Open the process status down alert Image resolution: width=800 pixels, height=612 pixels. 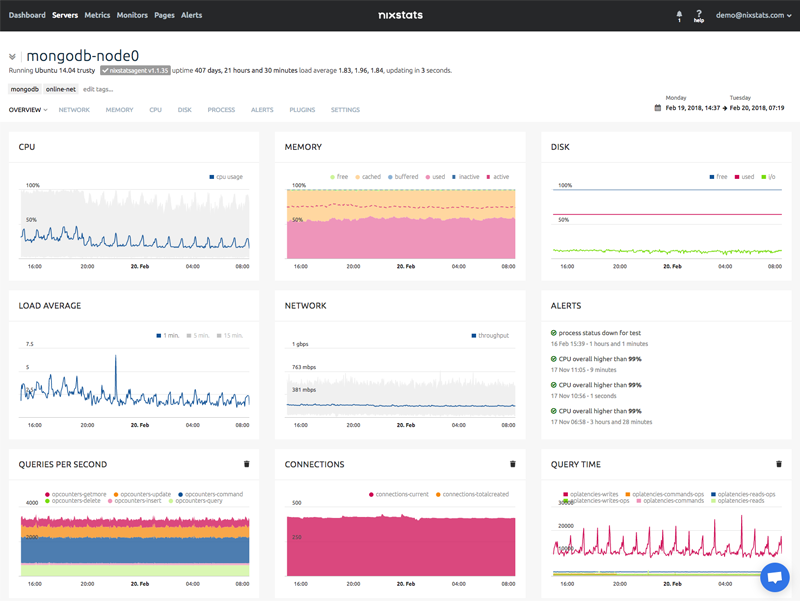[598, 332]
